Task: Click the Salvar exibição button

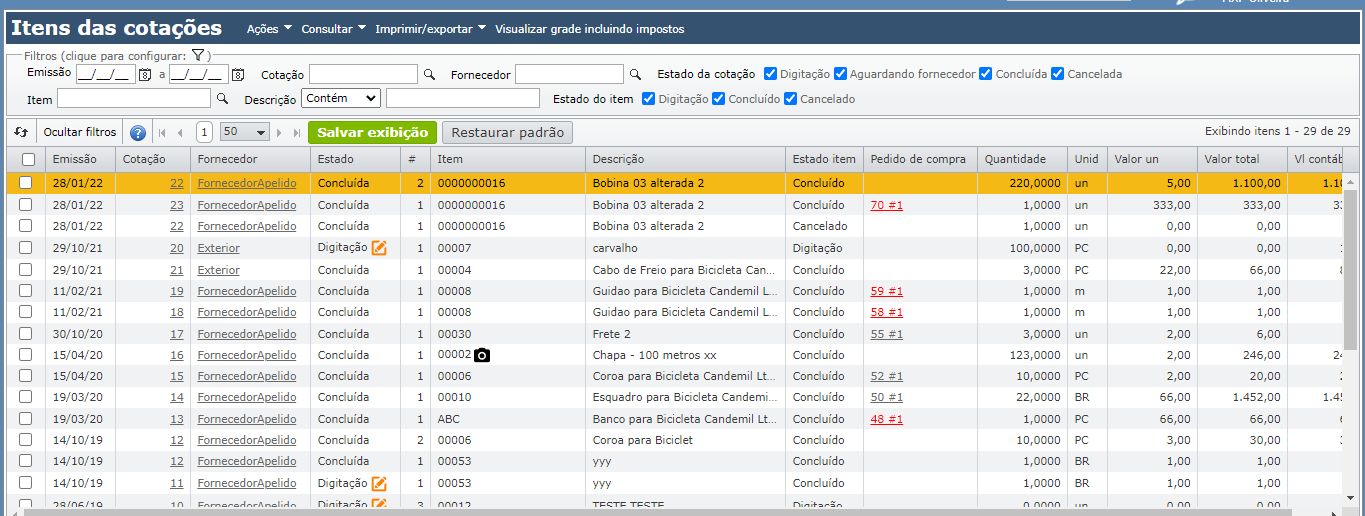Action: 373,132
